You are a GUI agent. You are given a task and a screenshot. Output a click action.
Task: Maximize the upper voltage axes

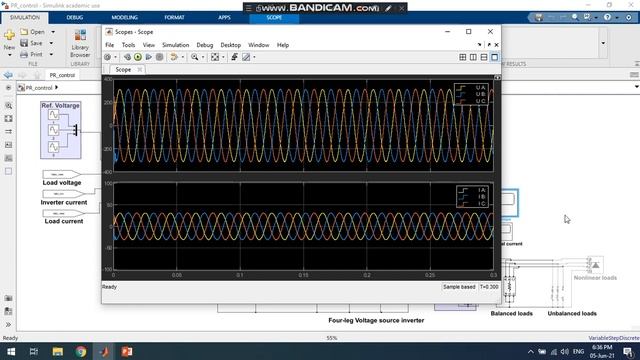coord(497,78)
